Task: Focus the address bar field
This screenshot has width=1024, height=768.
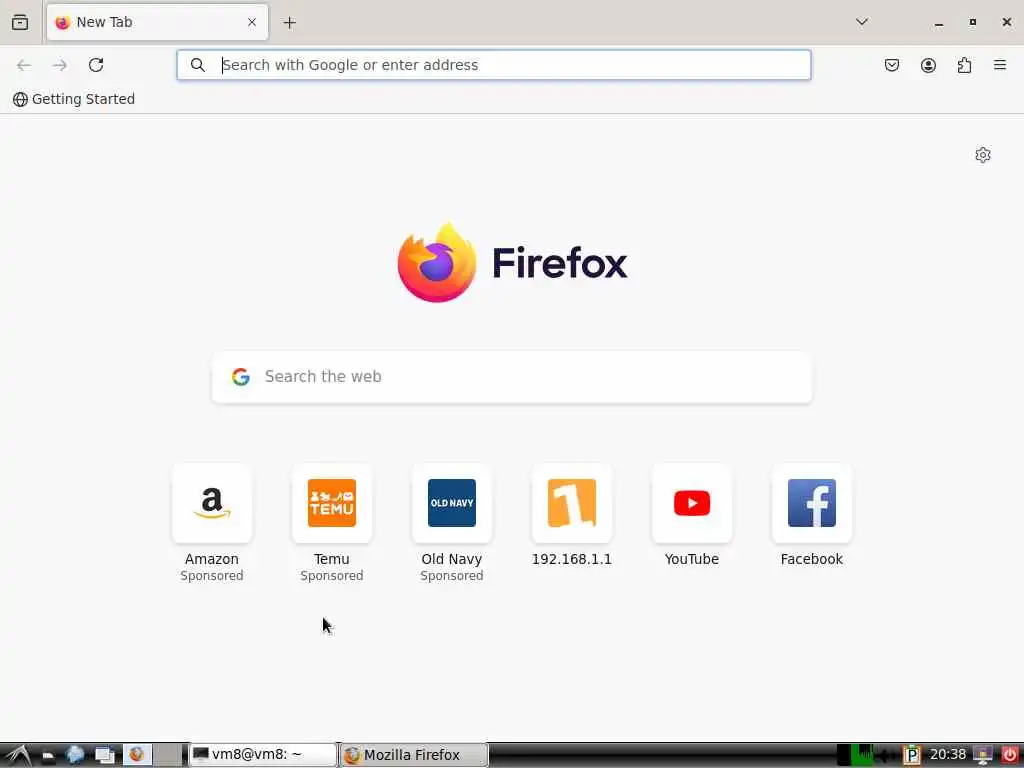Action: click(x=494, y=65)
